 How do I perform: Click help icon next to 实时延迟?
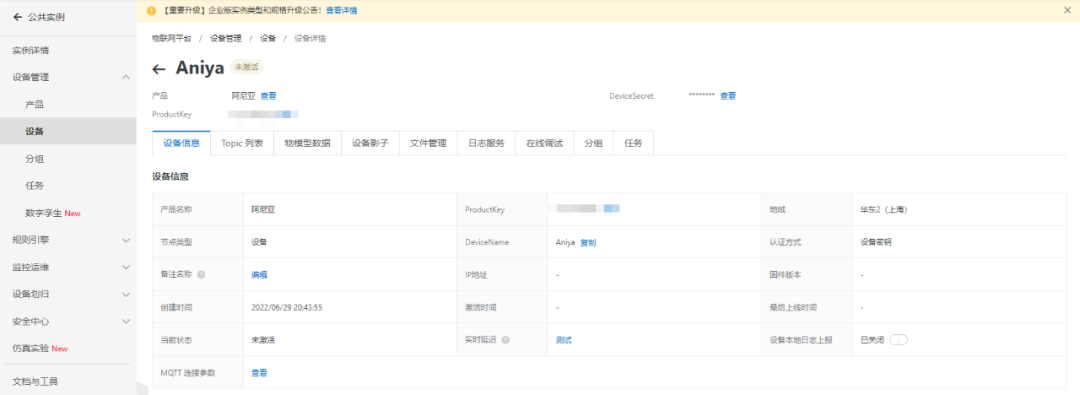click(506, 340)
